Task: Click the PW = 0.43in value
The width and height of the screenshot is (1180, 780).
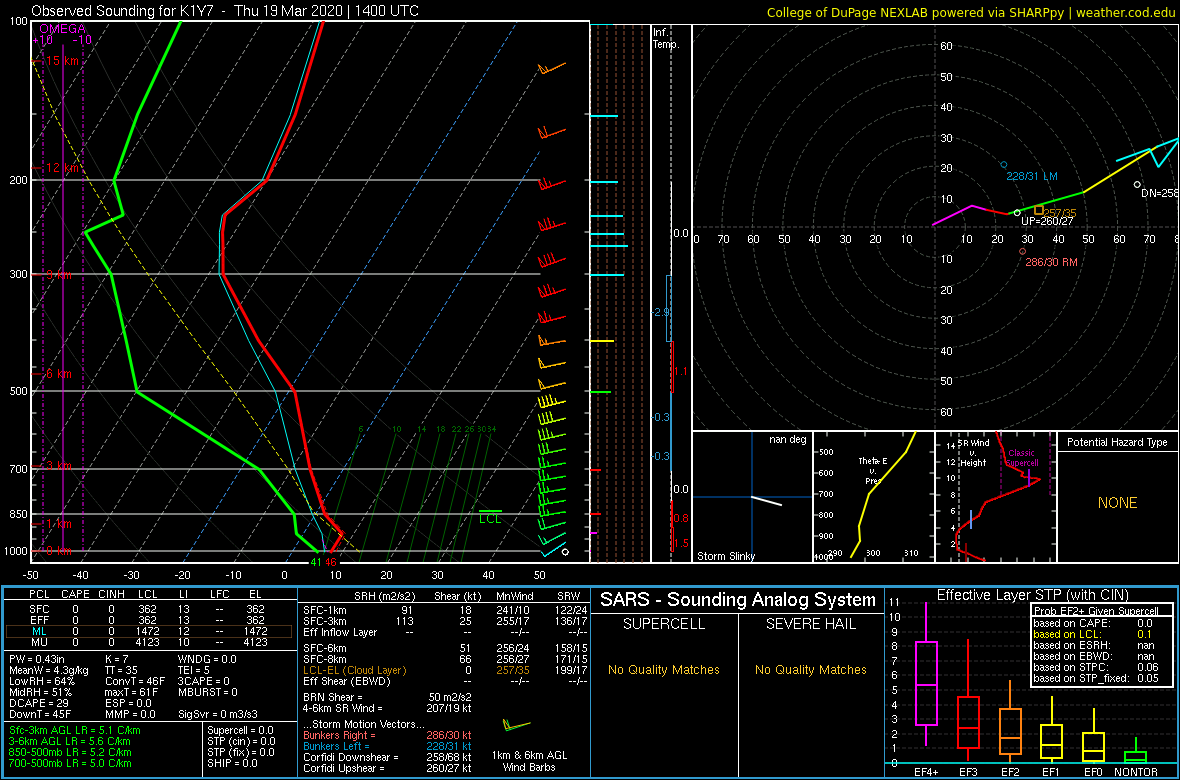Action: [39, 660]
